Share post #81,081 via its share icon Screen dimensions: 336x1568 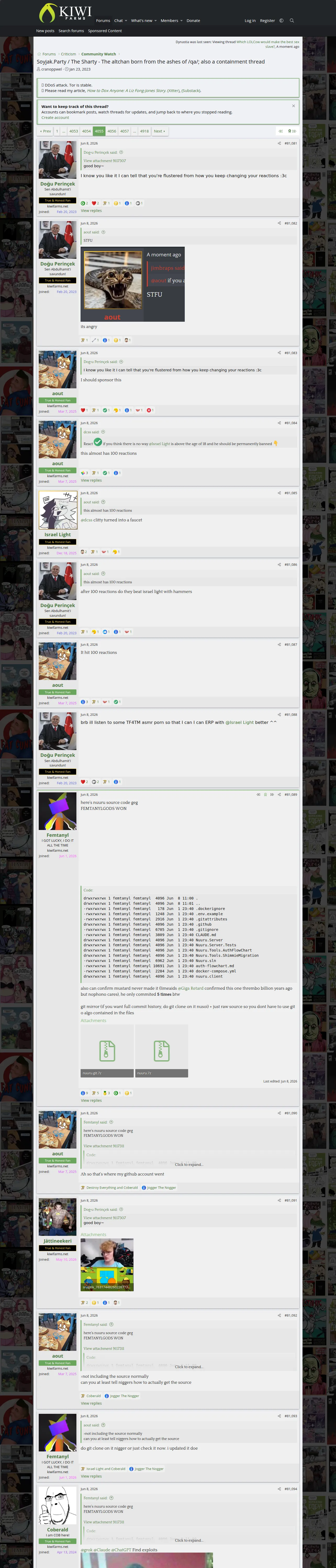(x=279, y=144)
